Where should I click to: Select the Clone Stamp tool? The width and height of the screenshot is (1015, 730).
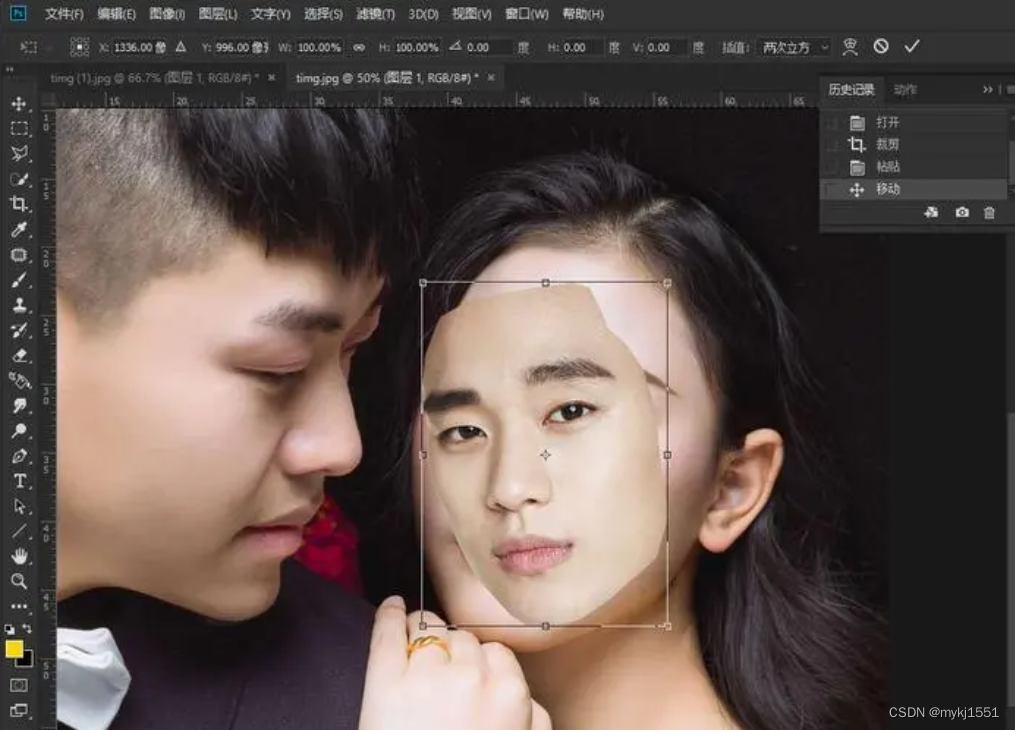(19, 305)
